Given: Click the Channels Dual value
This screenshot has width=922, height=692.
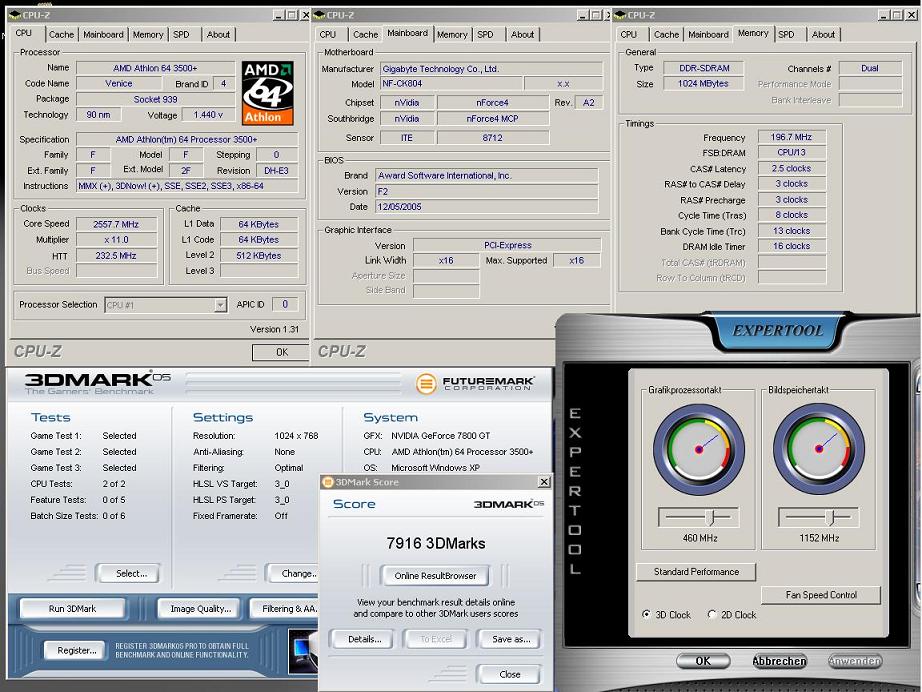Looking at the screenshot, I should pos(870,68).
